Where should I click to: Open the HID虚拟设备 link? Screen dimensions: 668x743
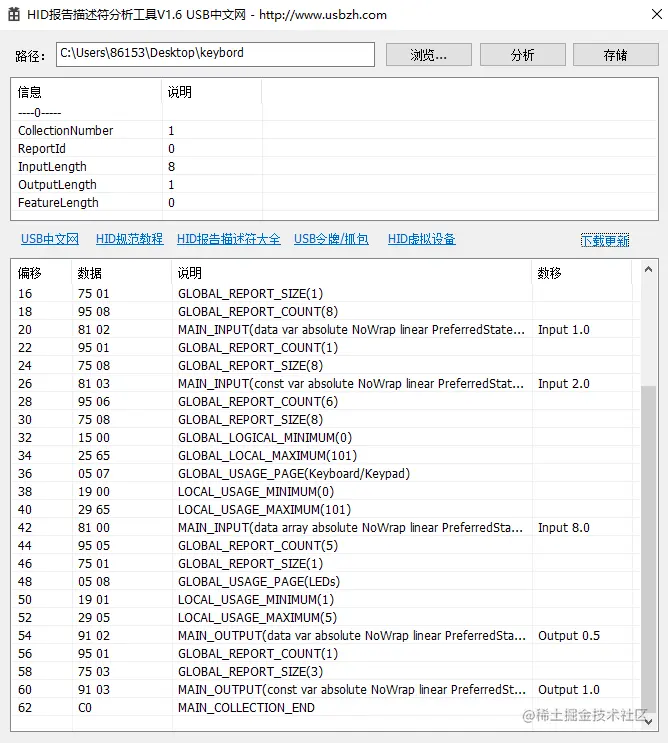pos(422,239)
